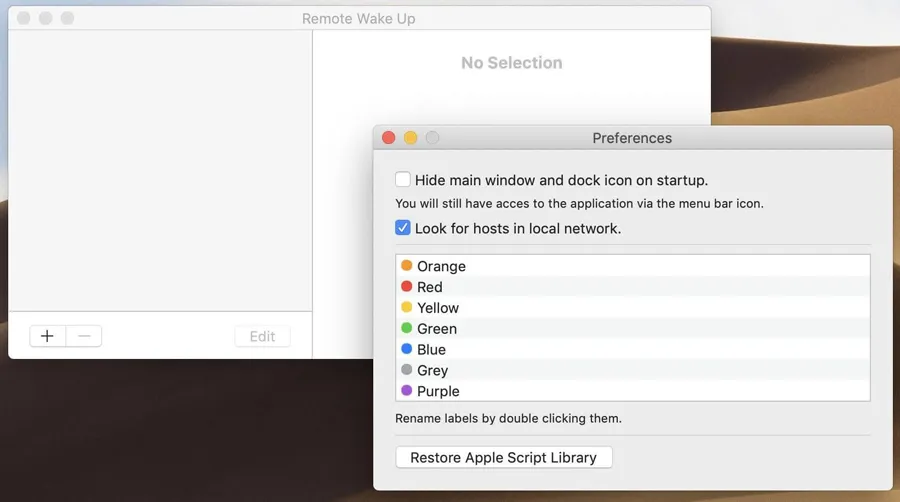Enable Hide main window and dock icon checkbox
This screenshot has width=900, height=502.
tap(403, 180)
